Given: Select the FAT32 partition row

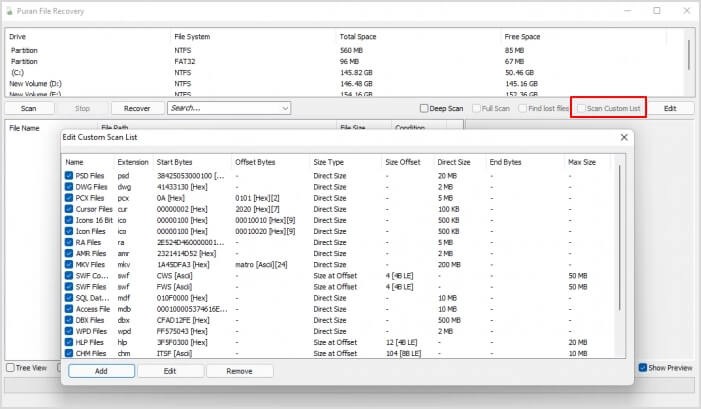Looking at the screenshot, I should click(x=344, y=61).
